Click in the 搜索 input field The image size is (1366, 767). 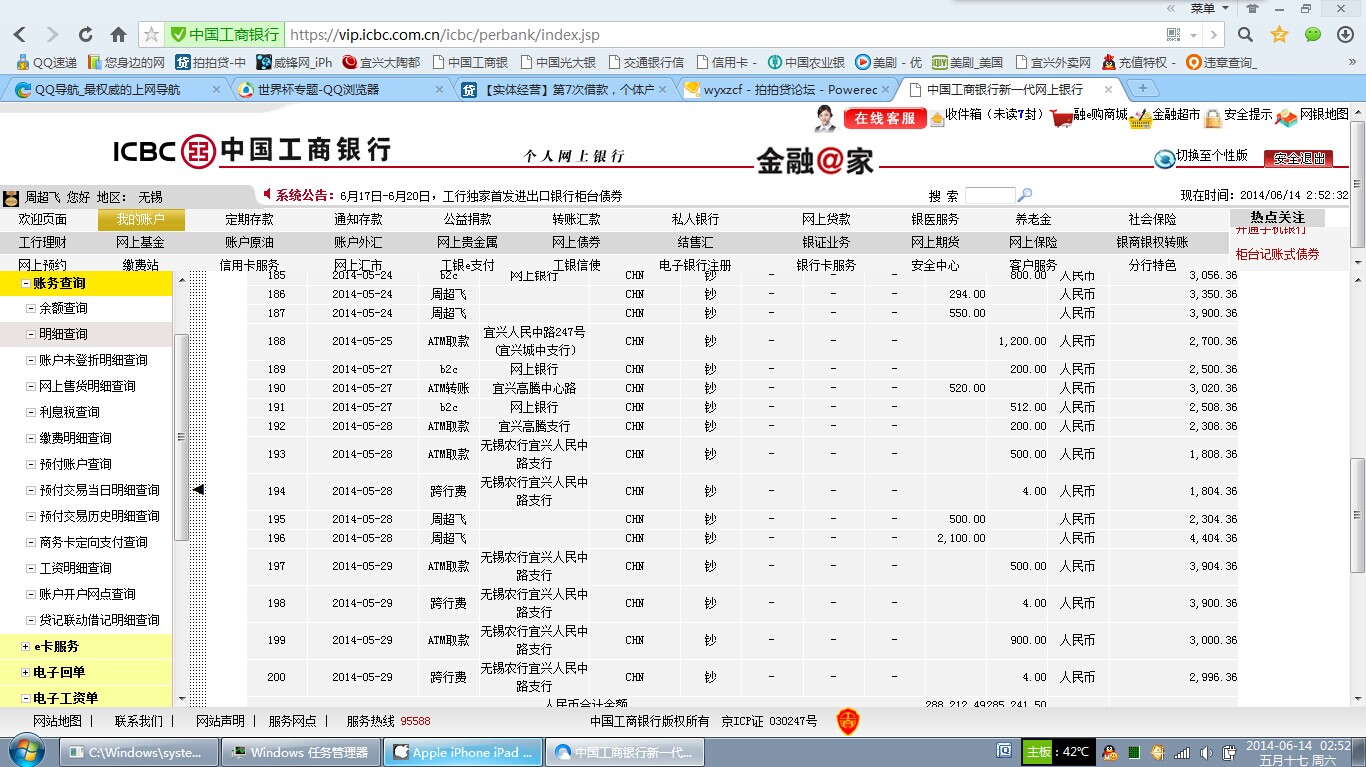[989, 196]
